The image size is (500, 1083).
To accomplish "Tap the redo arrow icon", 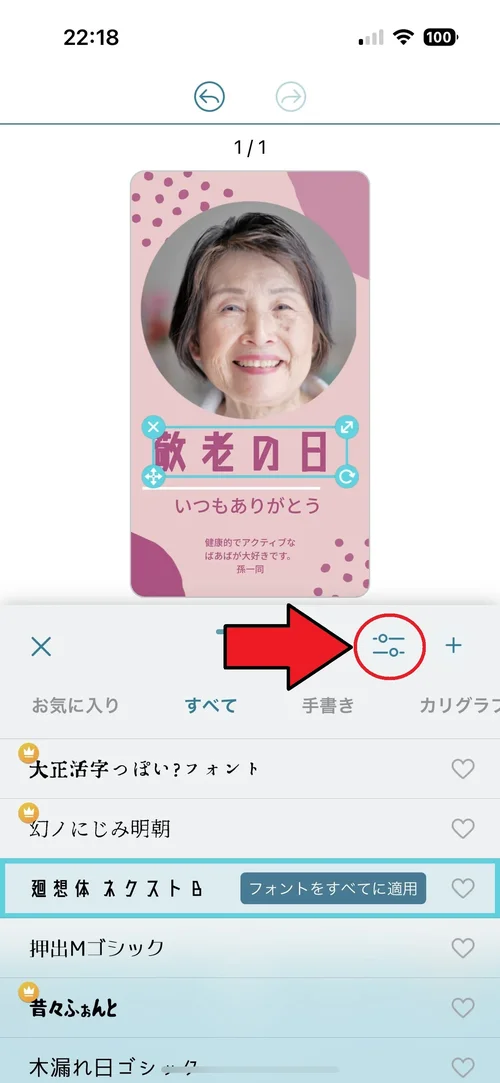I will click(x=290, y=97).
